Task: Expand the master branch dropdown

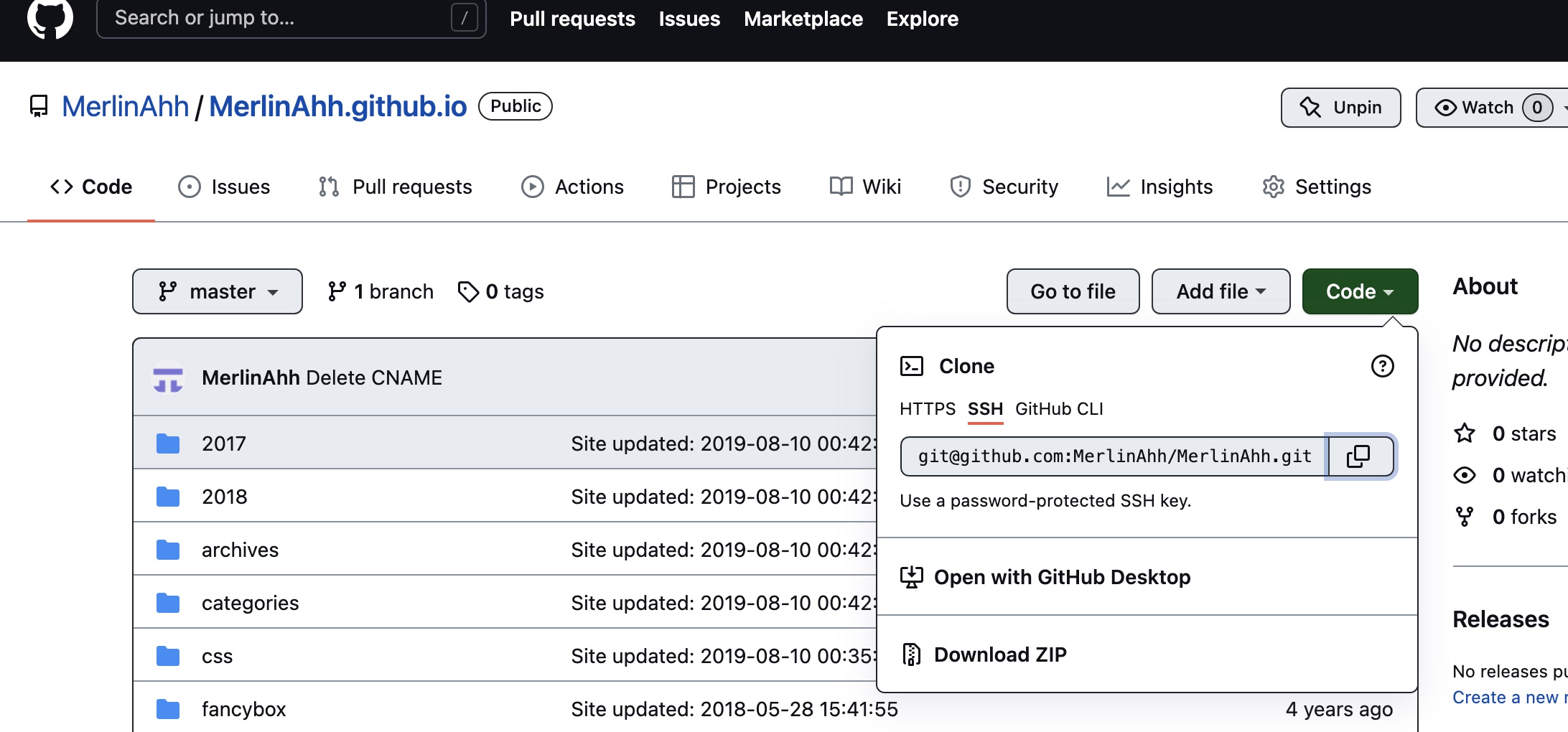Action: tap(217, 291)
